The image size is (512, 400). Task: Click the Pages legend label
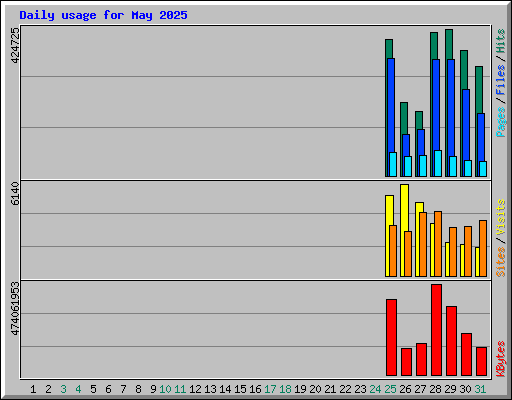tap(500, 122)
